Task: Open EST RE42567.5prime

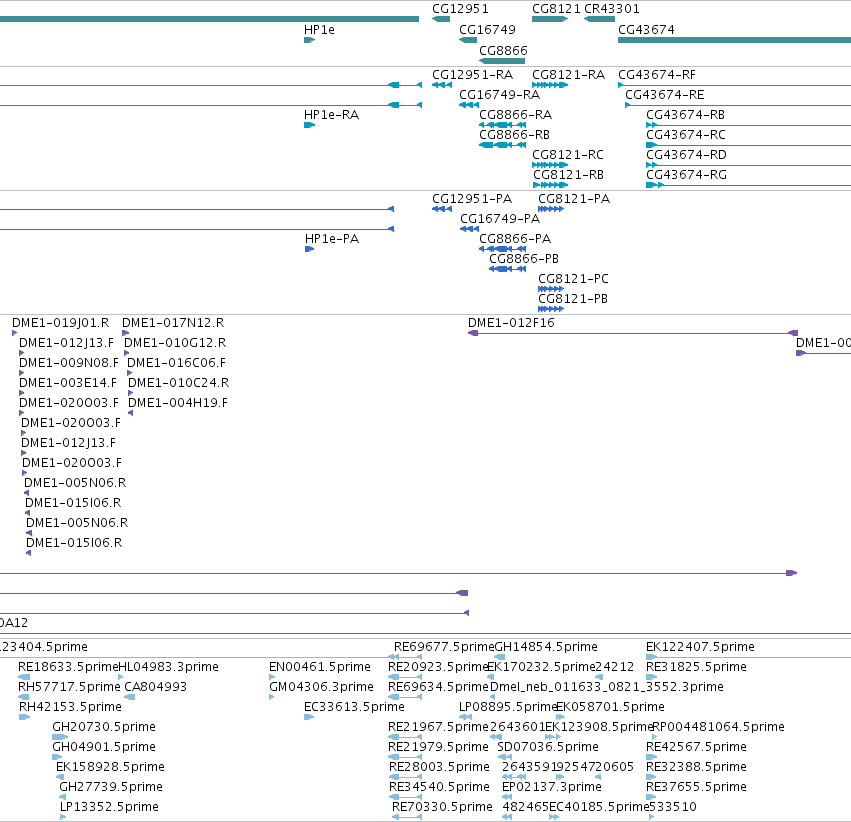Action: 696,747
